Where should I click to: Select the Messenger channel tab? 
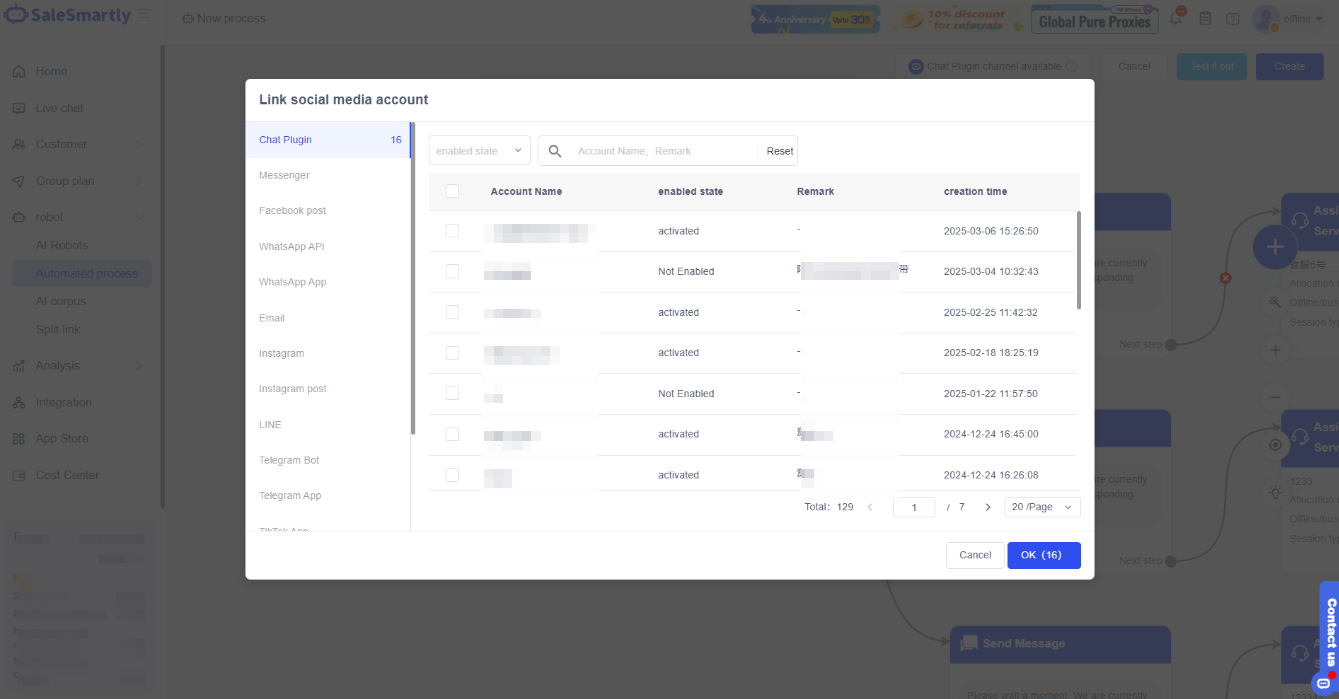(x=285, y=175)
